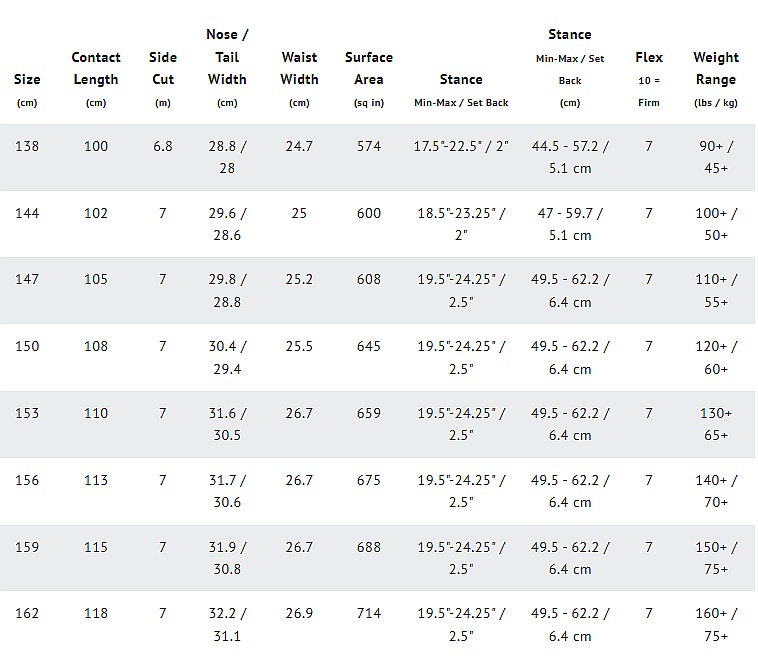
Task: Select the 100+ / 50+ weight range cell
Action: pos(716,224)
